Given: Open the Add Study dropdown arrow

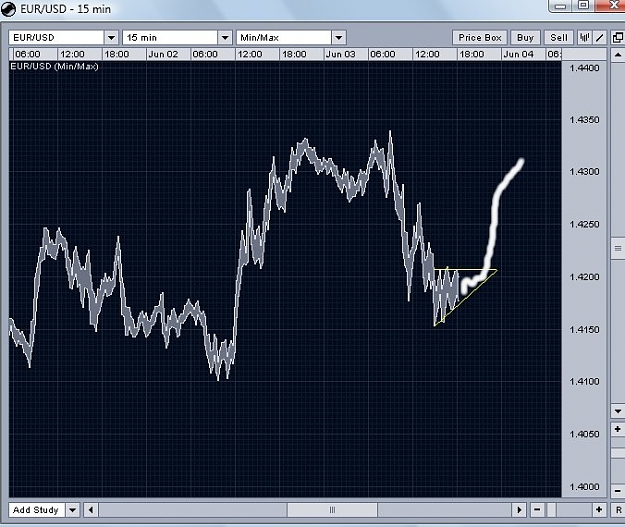Looking at the screenshot, I should point(73,510).
